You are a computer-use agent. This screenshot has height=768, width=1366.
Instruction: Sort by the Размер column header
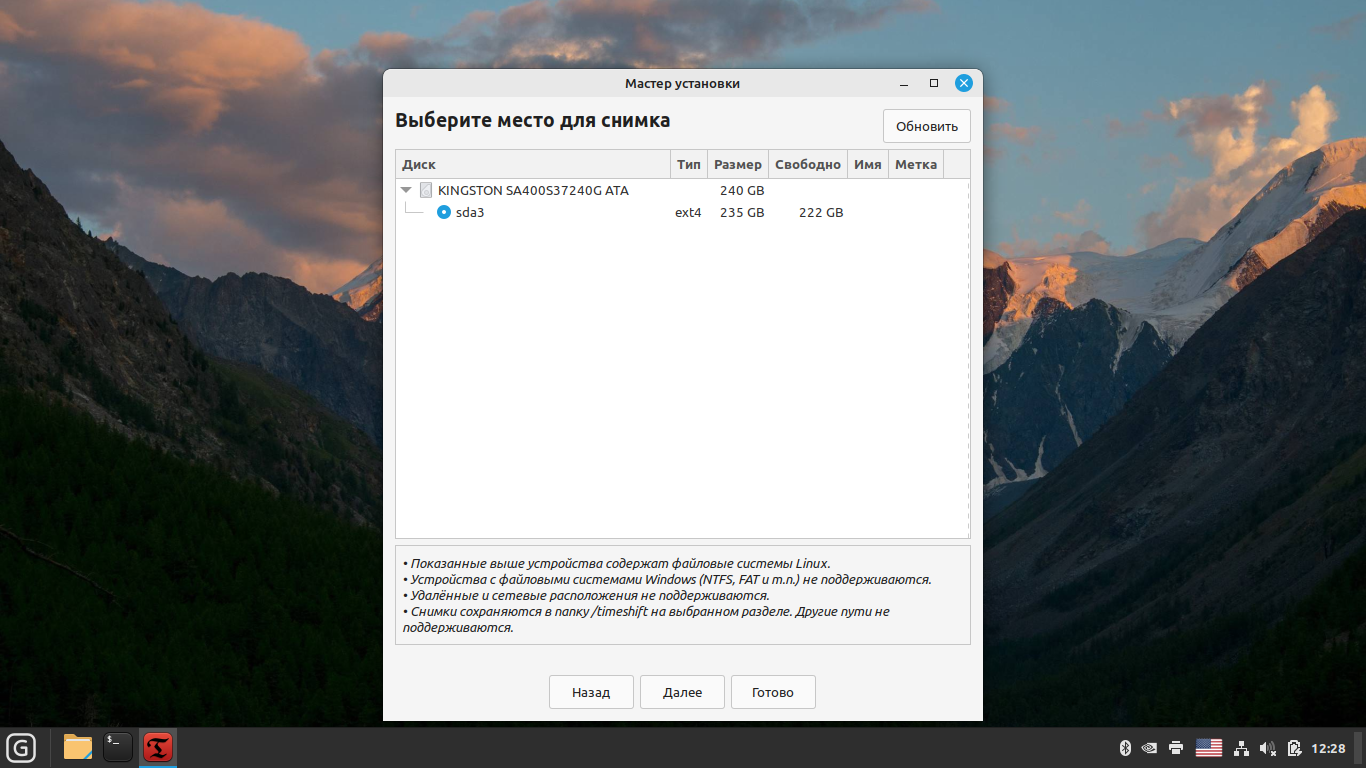click(738, 164)
